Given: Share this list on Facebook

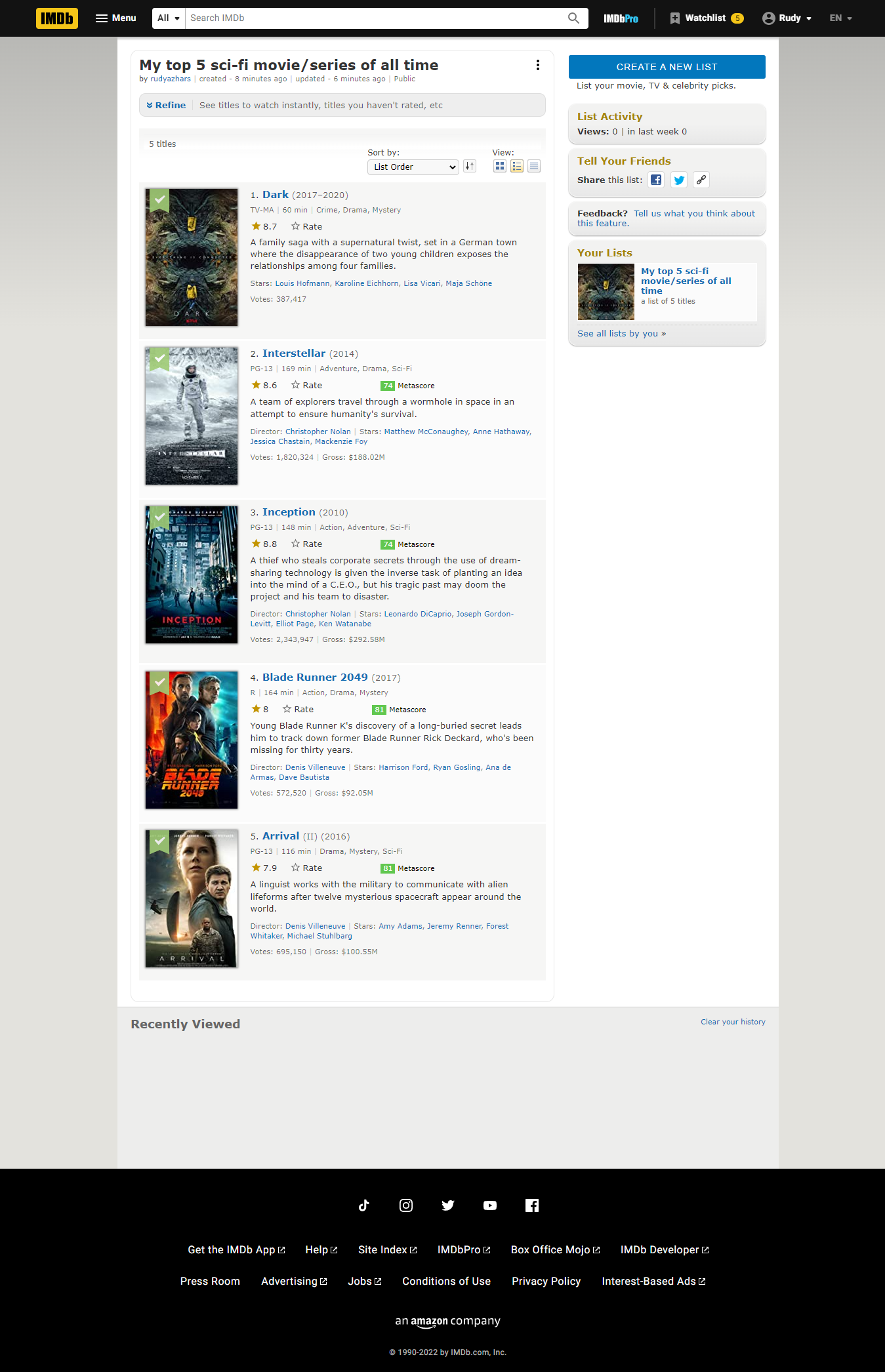Looking at the screenshot, I should tap(656, 180).
